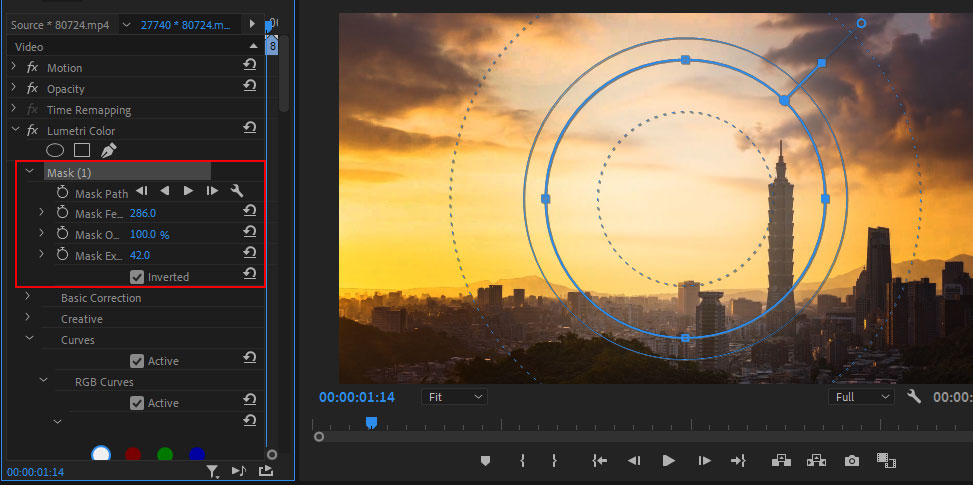Open the source clip dropdown arrow
Viewport: 973px width, 485px height.
[x=127, y=25]
